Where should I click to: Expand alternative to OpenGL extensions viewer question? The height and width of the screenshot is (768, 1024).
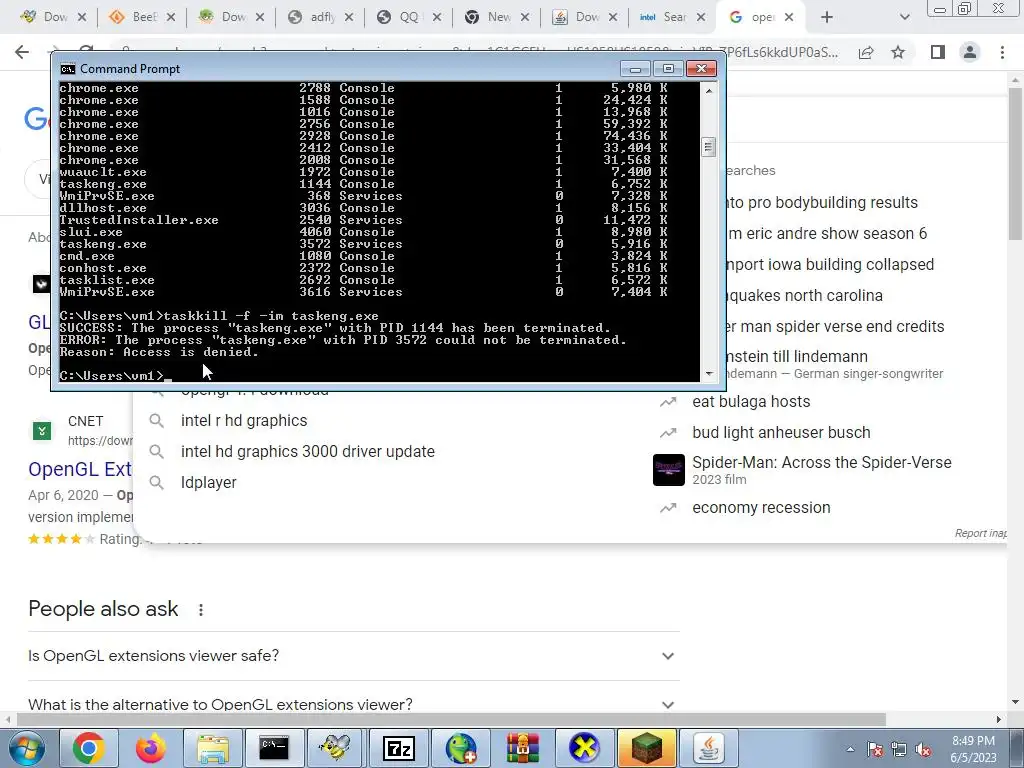coord(353,705)
